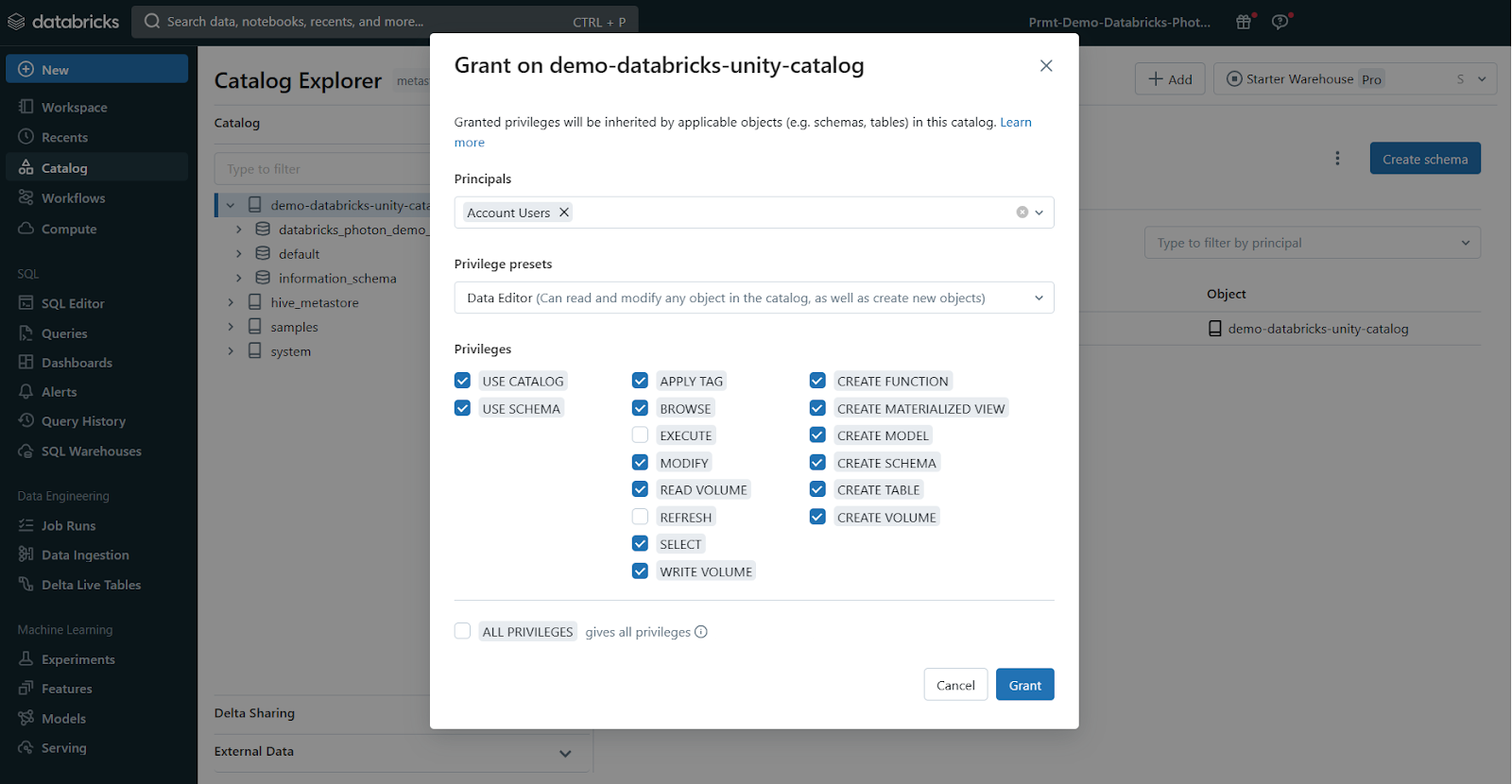Click the Grant button

[x=1024, y=685]
